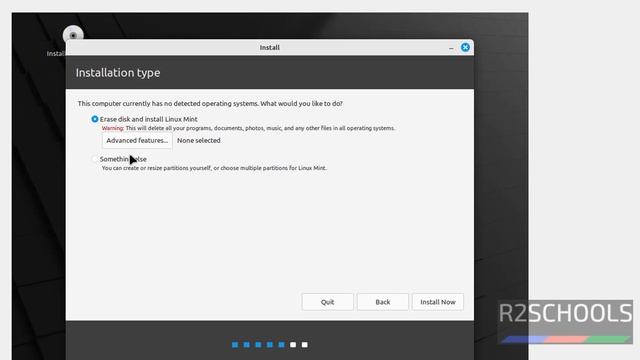The height and width of the screenshot is (360, 640).
Task: Open Advanced features dialog
Action: [137, 140]
